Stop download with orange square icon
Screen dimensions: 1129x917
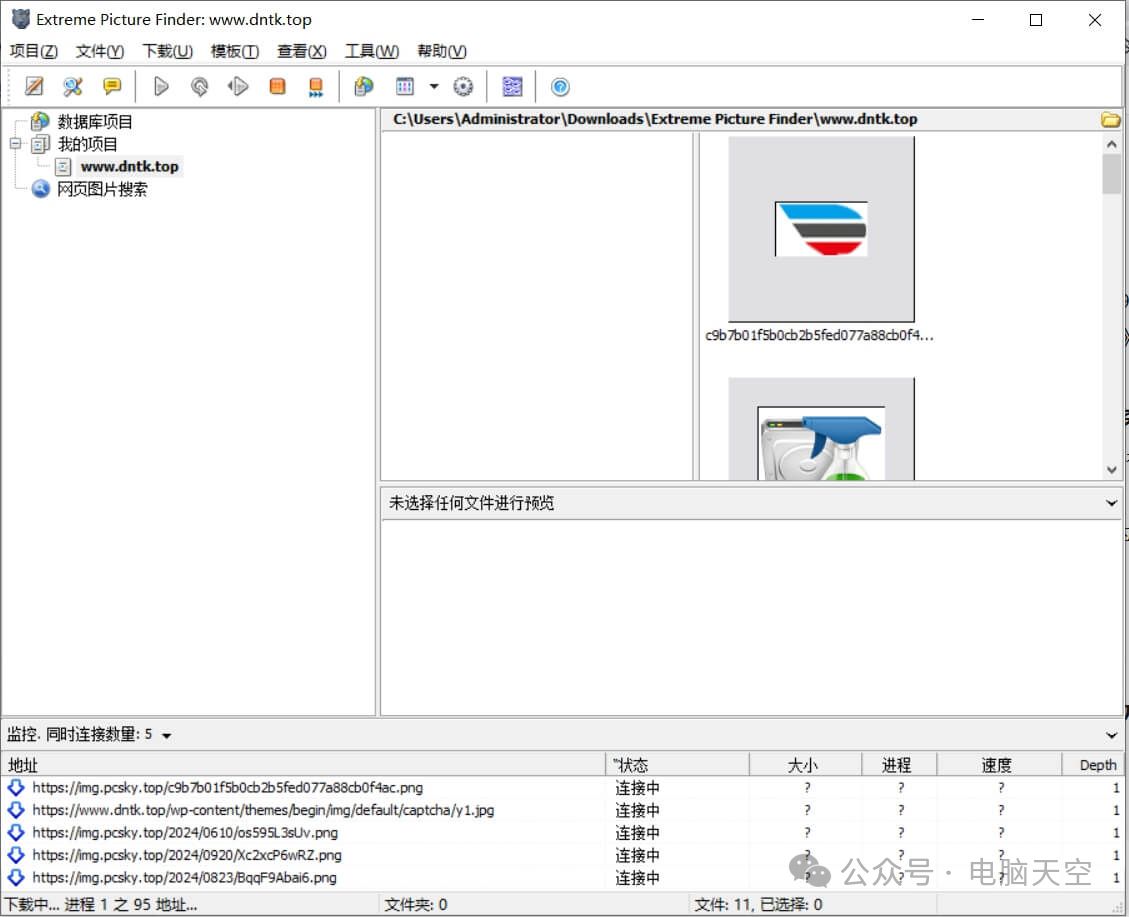(277, 86)
